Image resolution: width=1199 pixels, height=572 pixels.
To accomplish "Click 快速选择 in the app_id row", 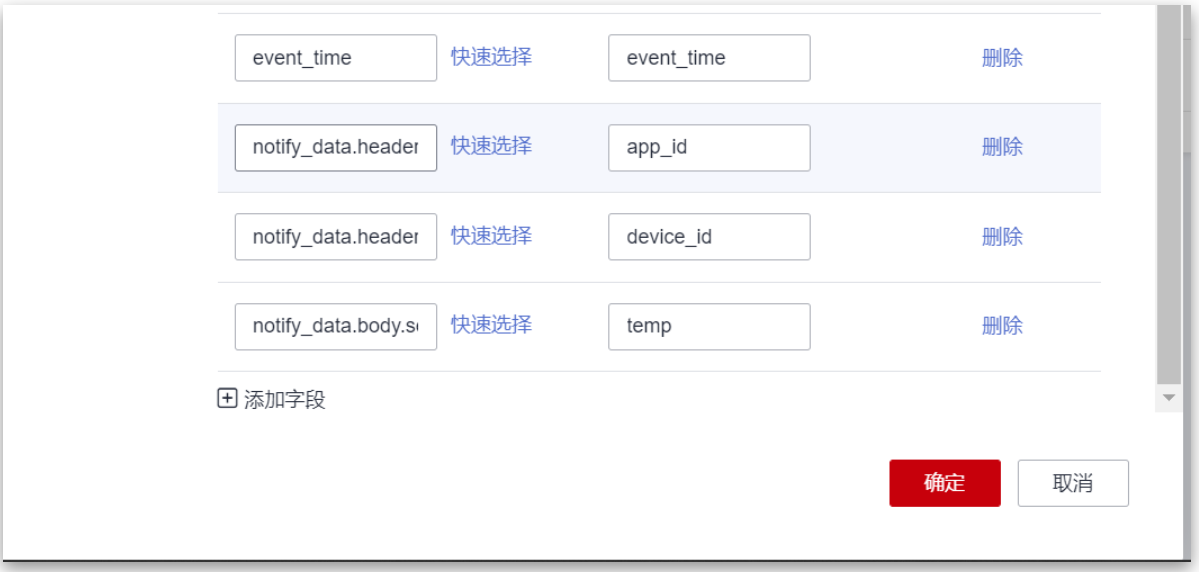I will 491,146.
